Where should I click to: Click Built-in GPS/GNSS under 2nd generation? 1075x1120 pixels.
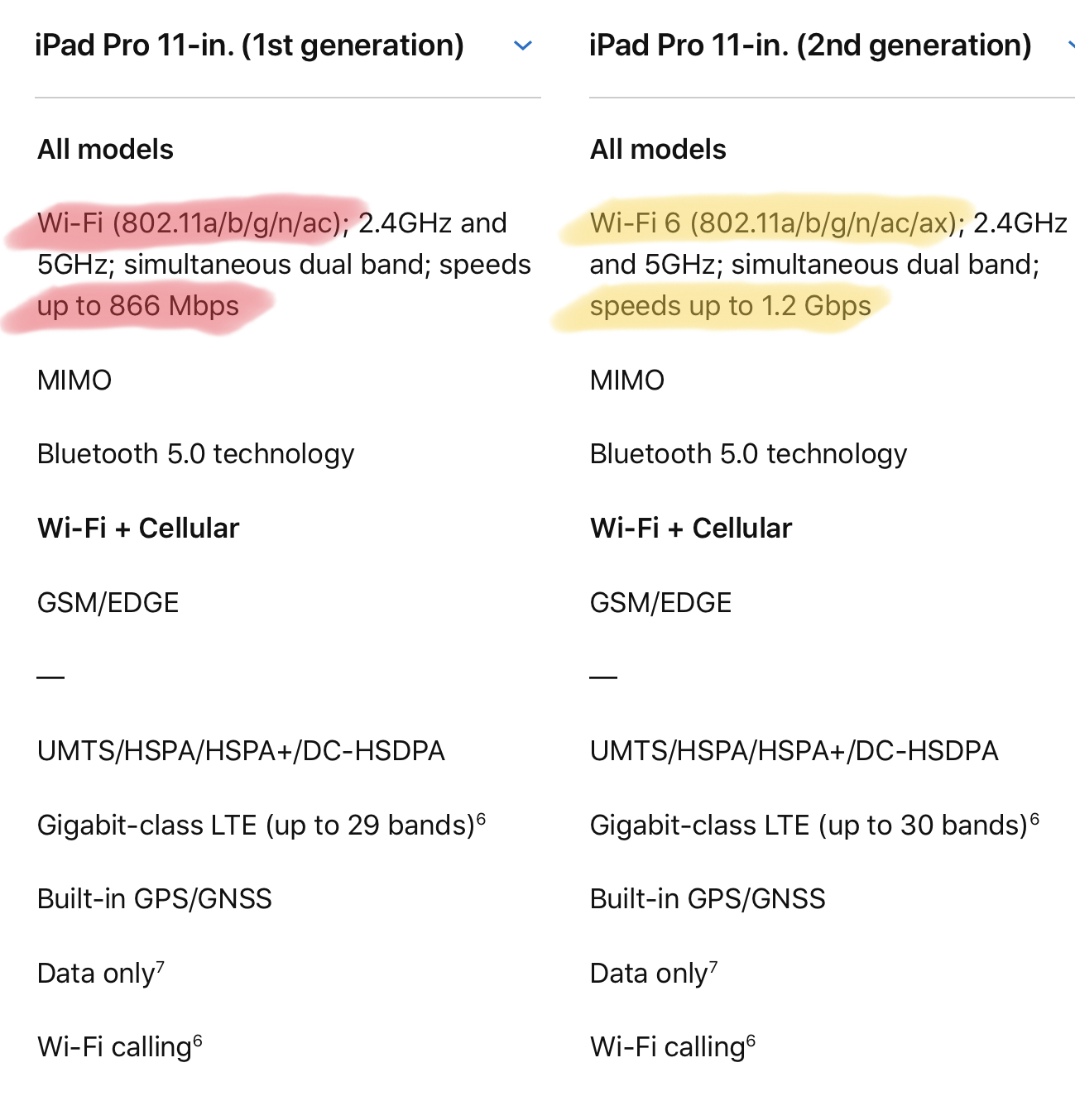(x=708, y=899)
